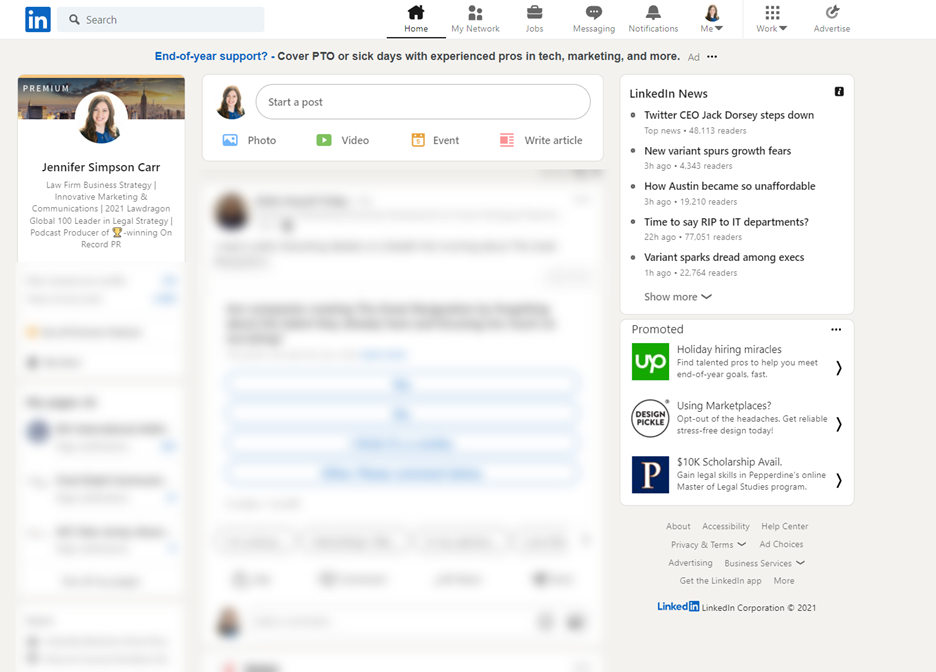Click the Design Pickle logo
This screenshot has height=672, width=936.
click(650, 418)
